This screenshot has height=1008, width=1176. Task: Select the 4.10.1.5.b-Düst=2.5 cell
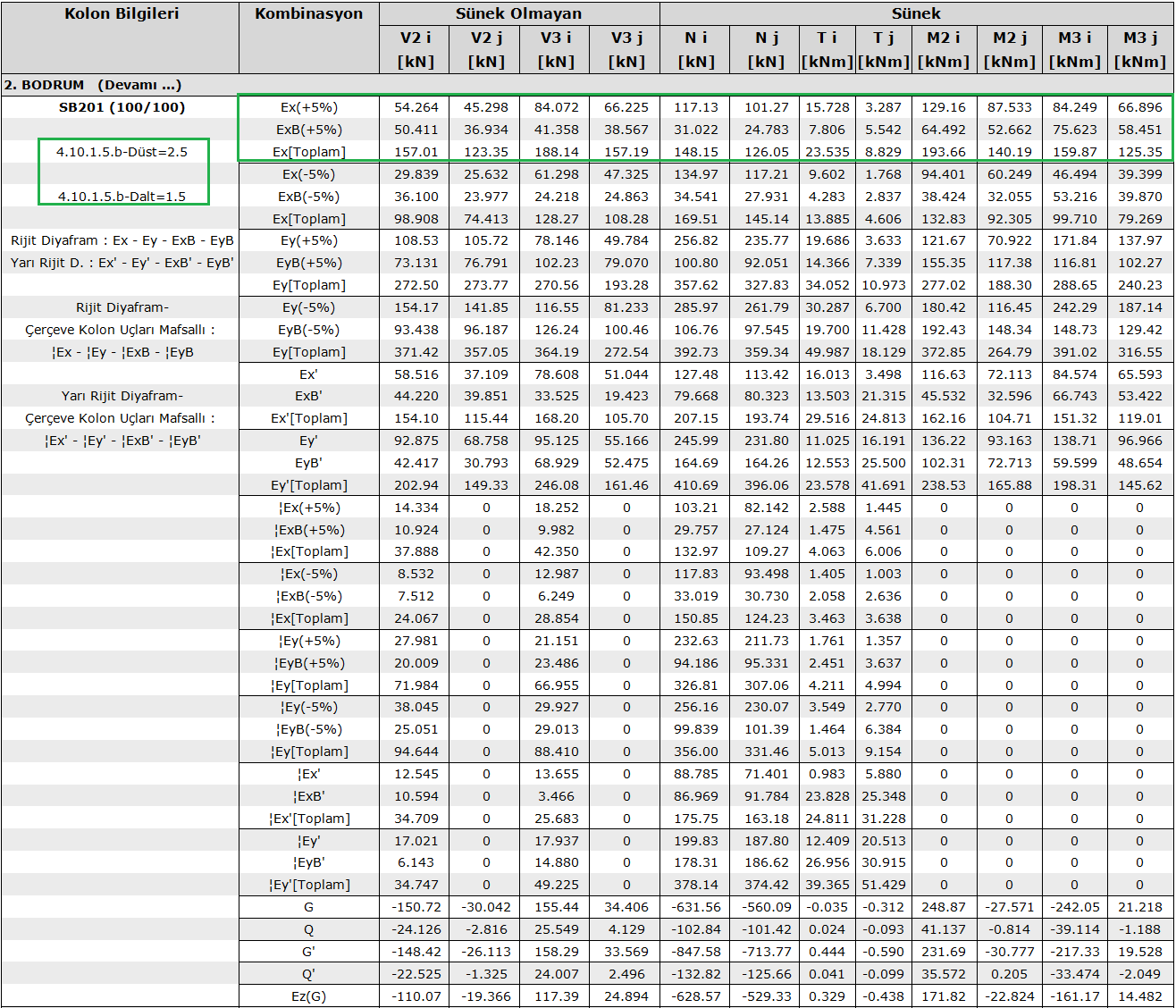tap(122, 152)
